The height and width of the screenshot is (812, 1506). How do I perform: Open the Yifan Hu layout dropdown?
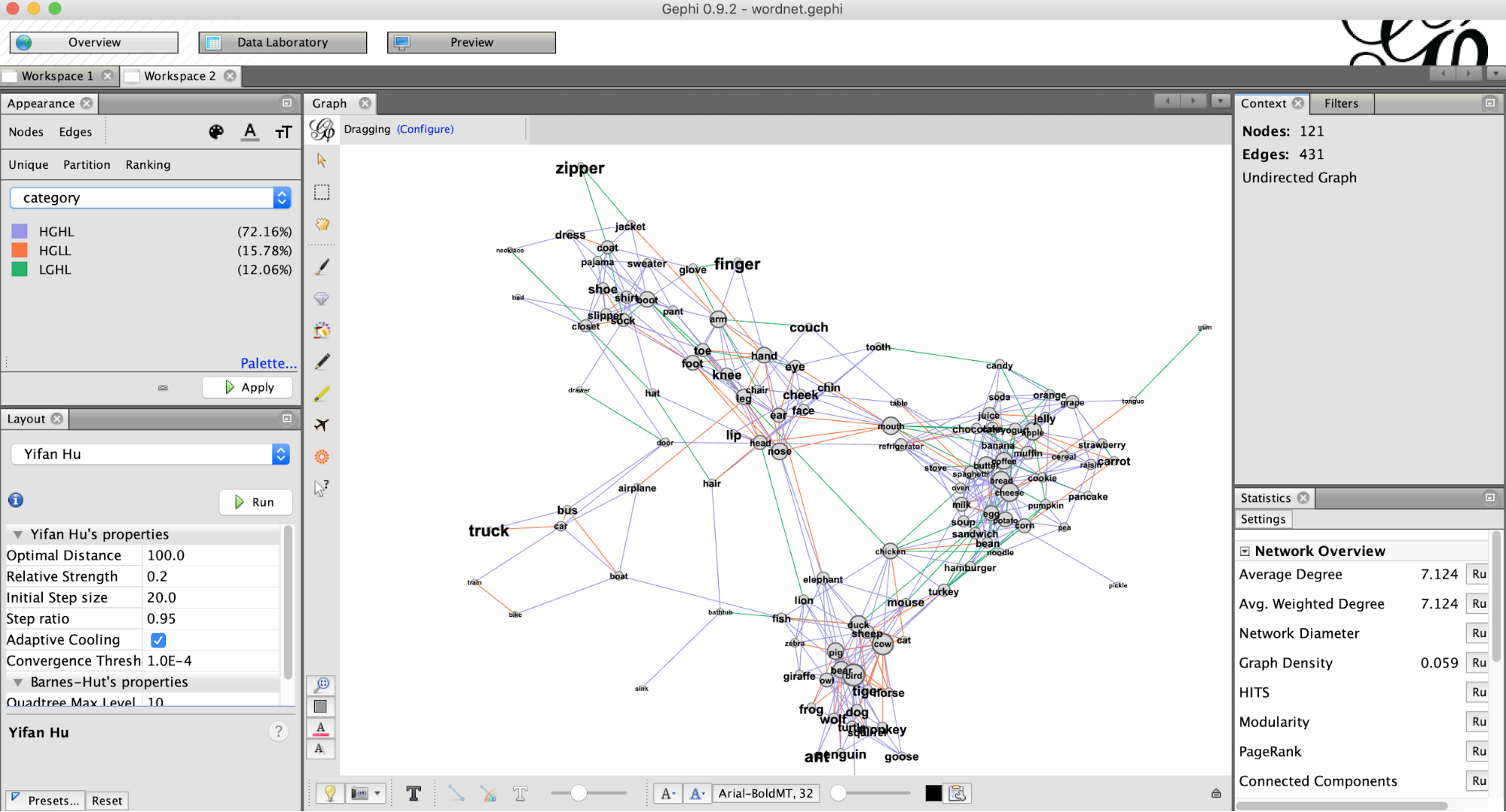tap(151, 454)
